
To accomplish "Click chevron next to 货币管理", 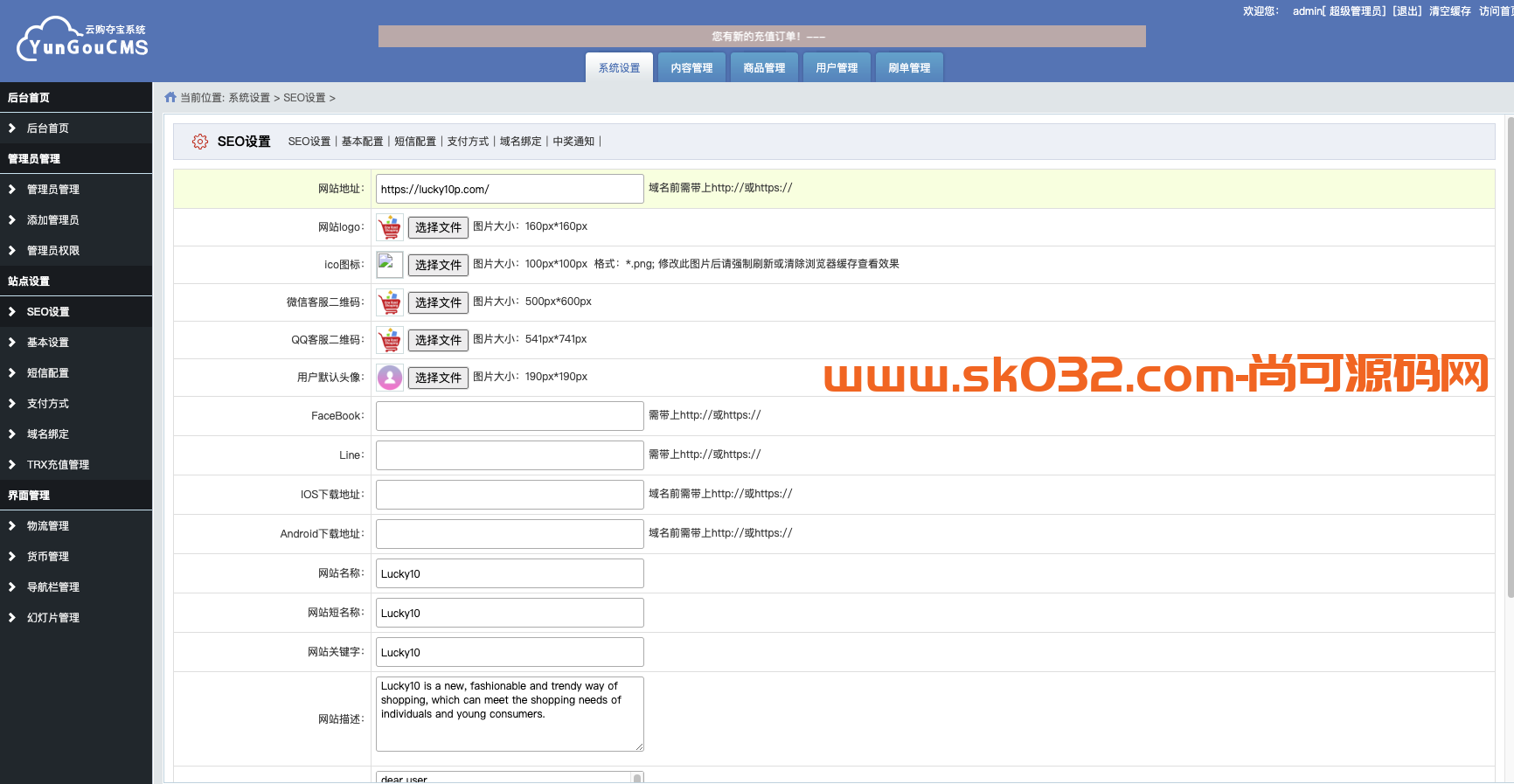I will tap(11, 556).
